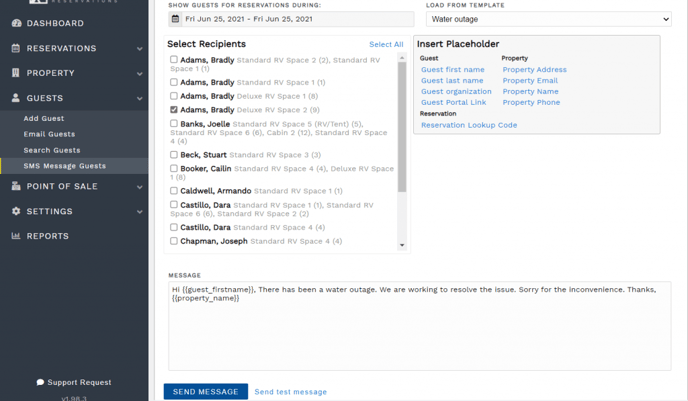
Task: Click the Property building icon
Action: (x=16, y=73)
